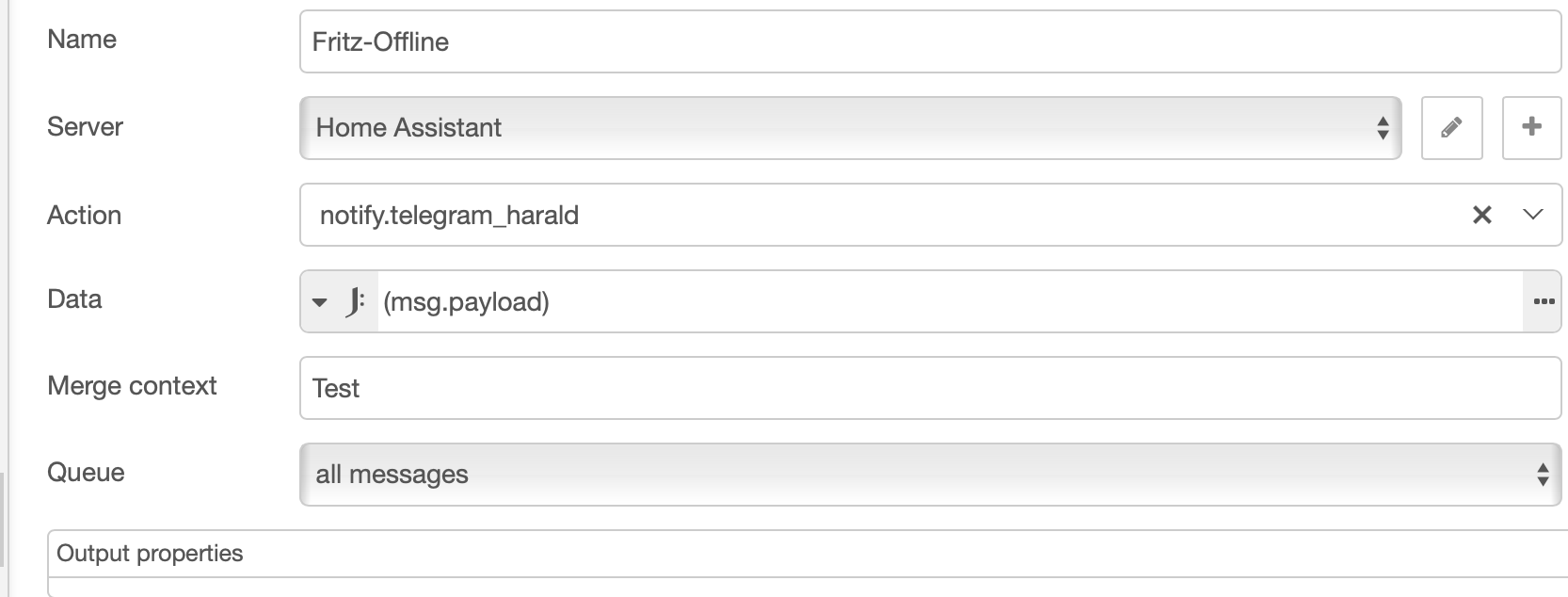Clear the notify.telegram_harald action

tap(1481, 216)
